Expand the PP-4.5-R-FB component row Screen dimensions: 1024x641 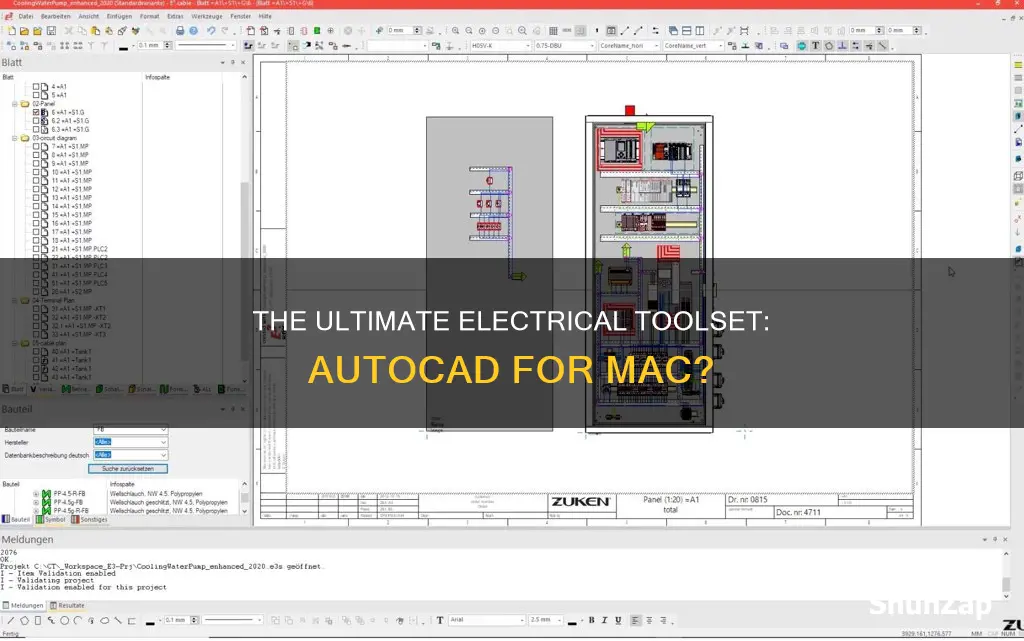pyautogui.click(x=36, y=494)
